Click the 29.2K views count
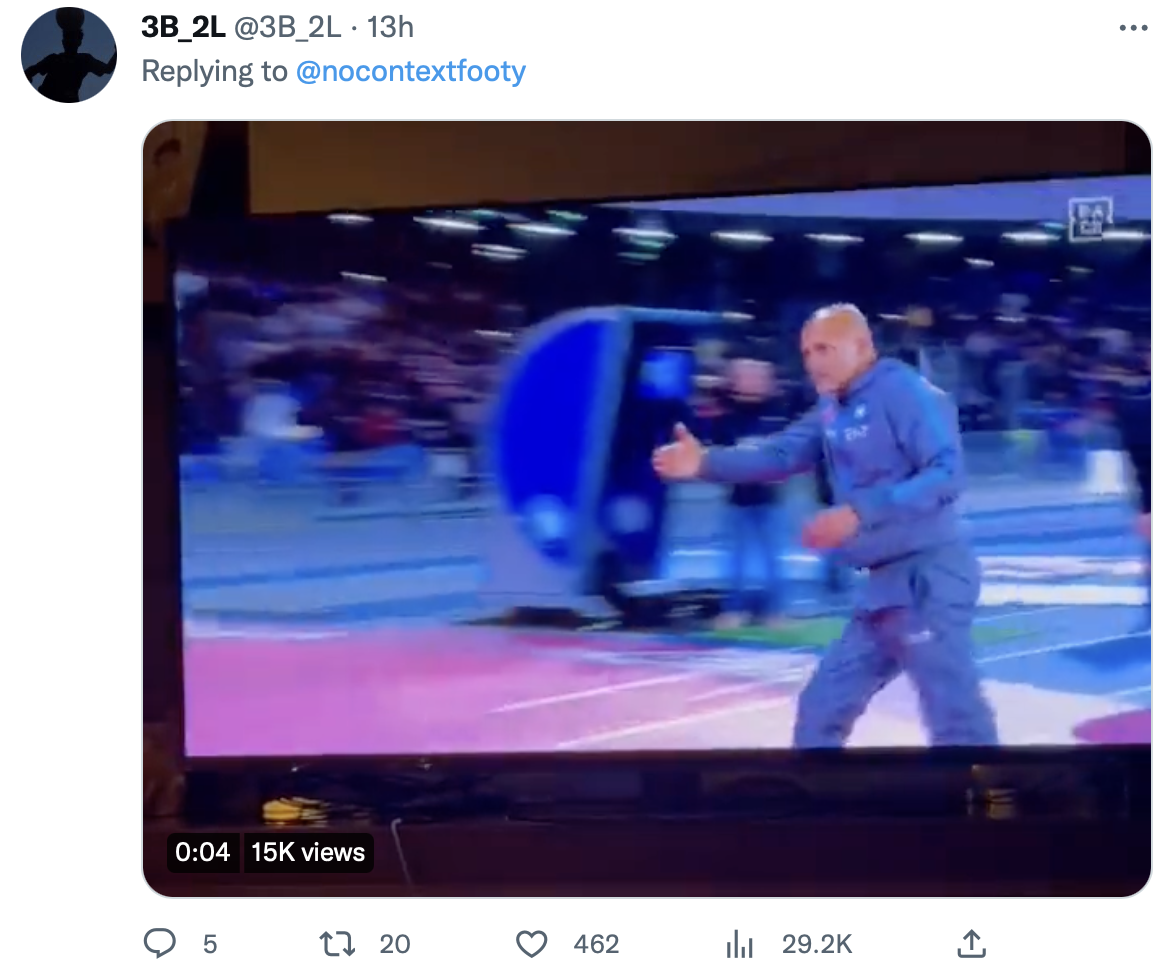Viewport: 1172px width, 973px height. 817,945
